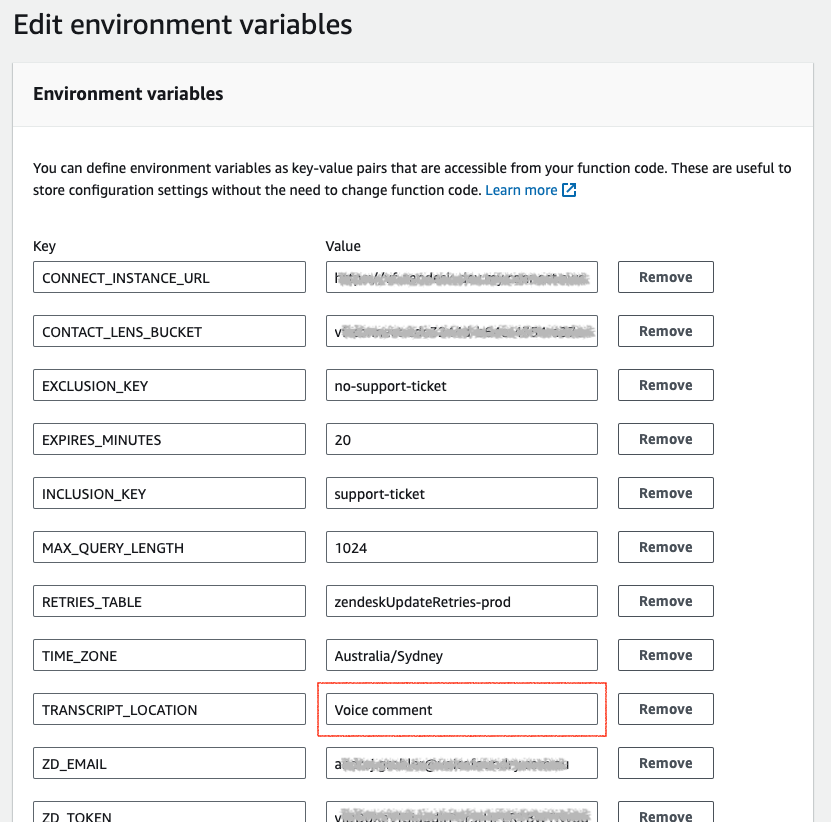The width and height of the screenshot is (831, 822).
Task: Focus the Voice comment value field
Action: [x=461, y=710]
